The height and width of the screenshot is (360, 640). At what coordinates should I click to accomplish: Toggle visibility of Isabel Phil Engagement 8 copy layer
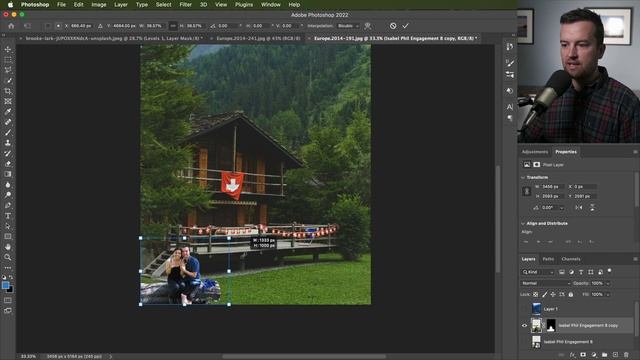coord(524,326)
